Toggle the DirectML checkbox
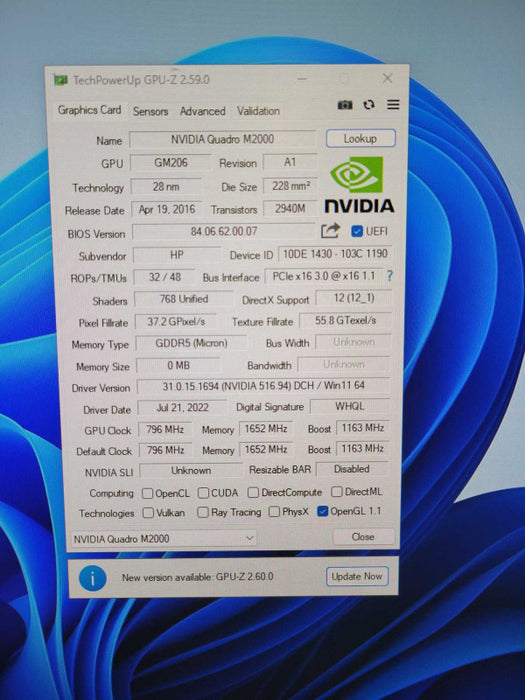 coord(337,492)
